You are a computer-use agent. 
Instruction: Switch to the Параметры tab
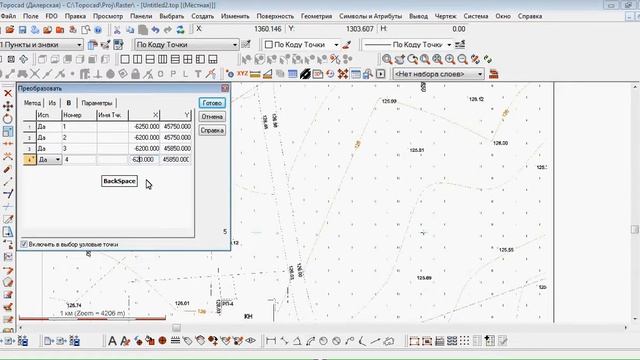97,103
